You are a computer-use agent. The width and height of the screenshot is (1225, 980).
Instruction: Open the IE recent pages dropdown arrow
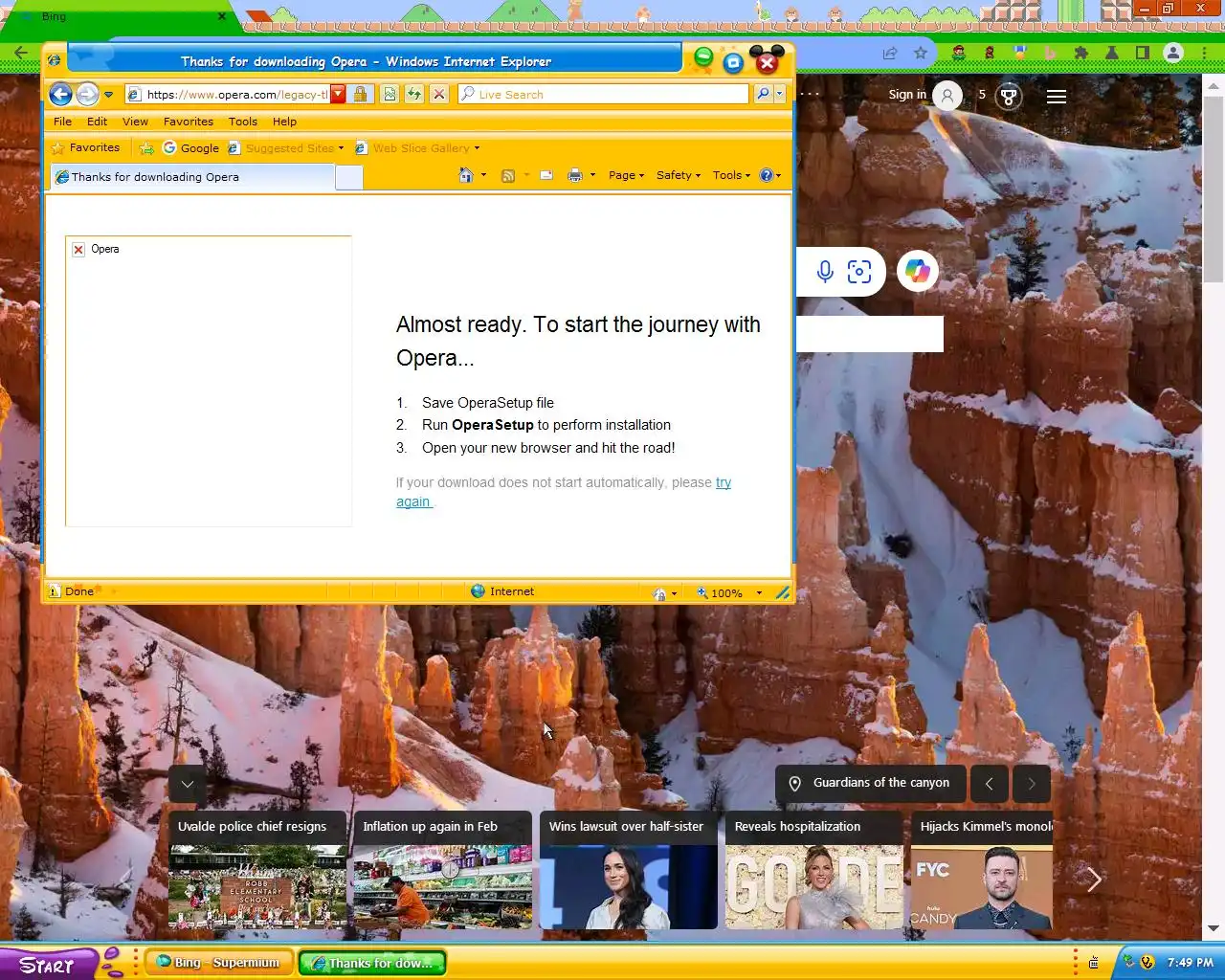pos(108,95)
